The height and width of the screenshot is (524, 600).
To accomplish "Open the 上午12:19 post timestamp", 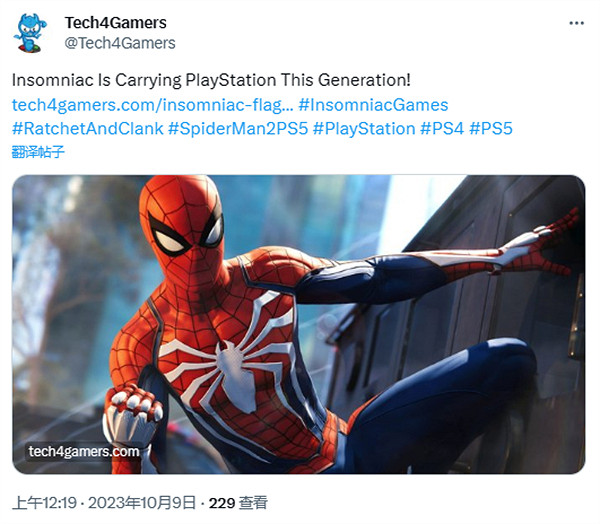I will 44,503.
